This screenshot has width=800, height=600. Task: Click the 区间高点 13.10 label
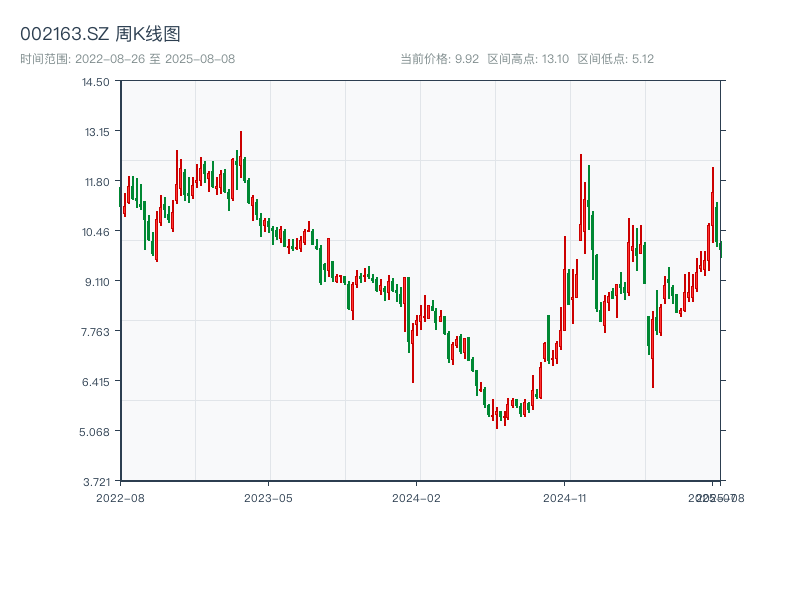(528, 59)
